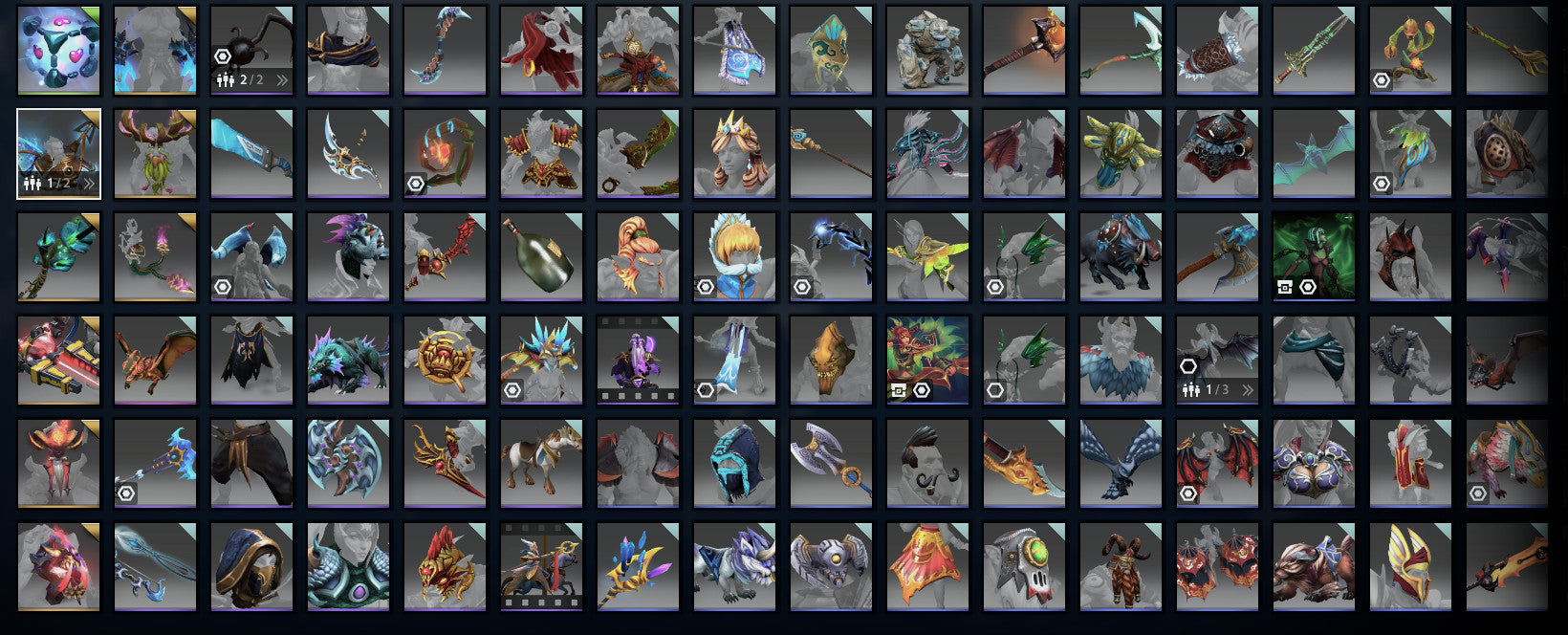The height and width of the screenshot is (635, 1568).
Task: Click the gem icon on the pink feathered creature
Action: click(x=1478, y=493)
